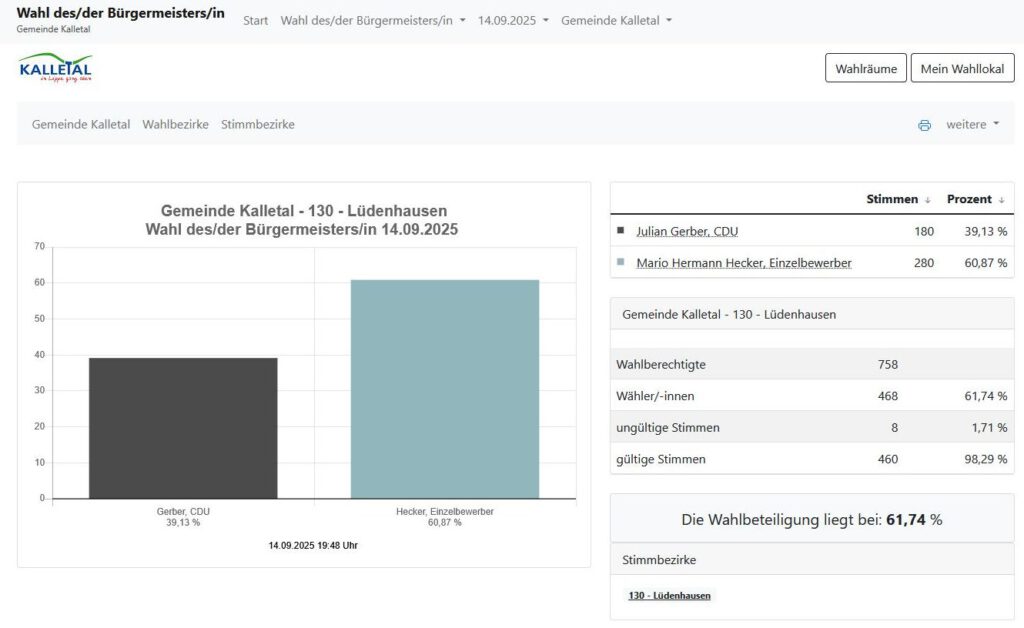Click the 39,13 % cell in the Gerber row
Screen dimensions: 1024x628
(985, 231)
